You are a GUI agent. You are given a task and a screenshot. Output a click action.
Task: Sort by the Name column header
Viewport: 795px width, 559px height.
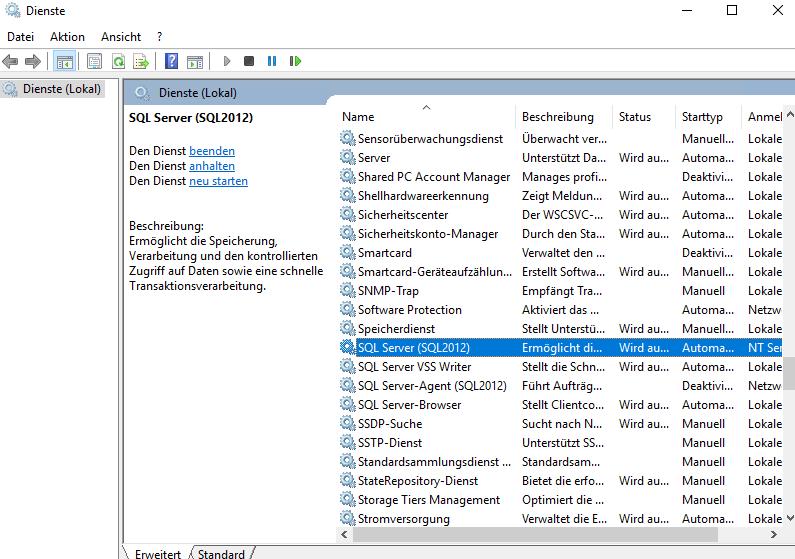pos(426,117)
